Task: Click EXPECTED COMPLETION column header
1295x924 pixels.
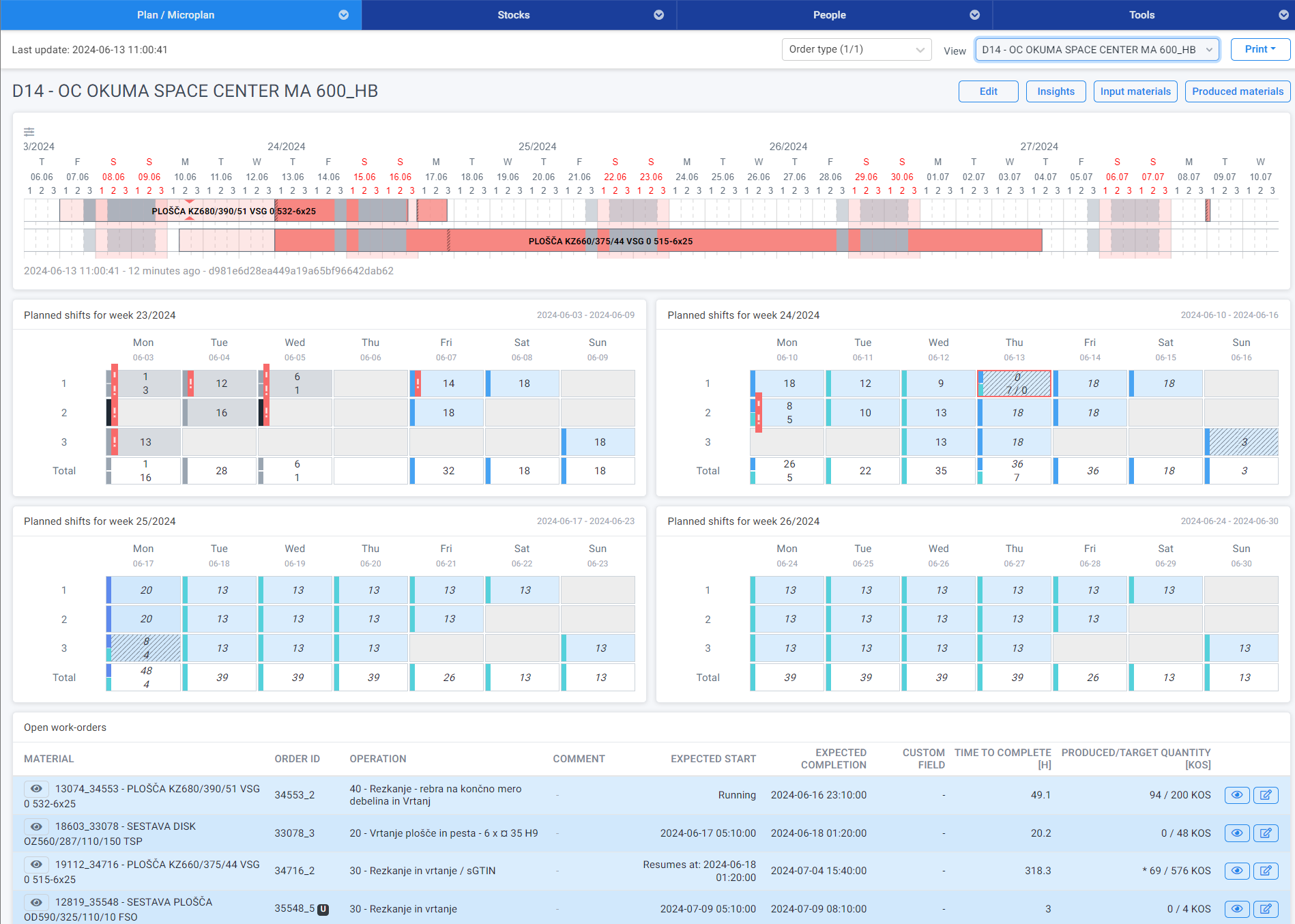Action: 834,759
